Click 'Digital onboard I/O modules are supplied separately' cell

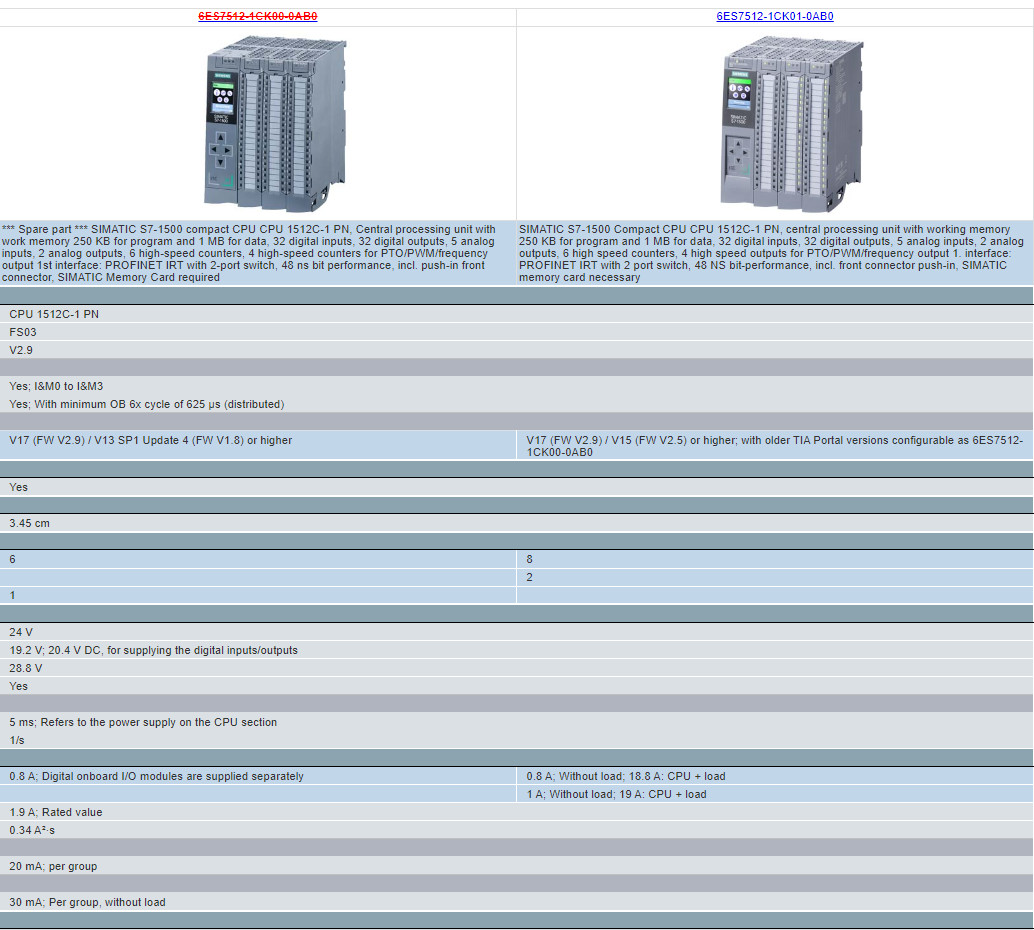(258, 777)
